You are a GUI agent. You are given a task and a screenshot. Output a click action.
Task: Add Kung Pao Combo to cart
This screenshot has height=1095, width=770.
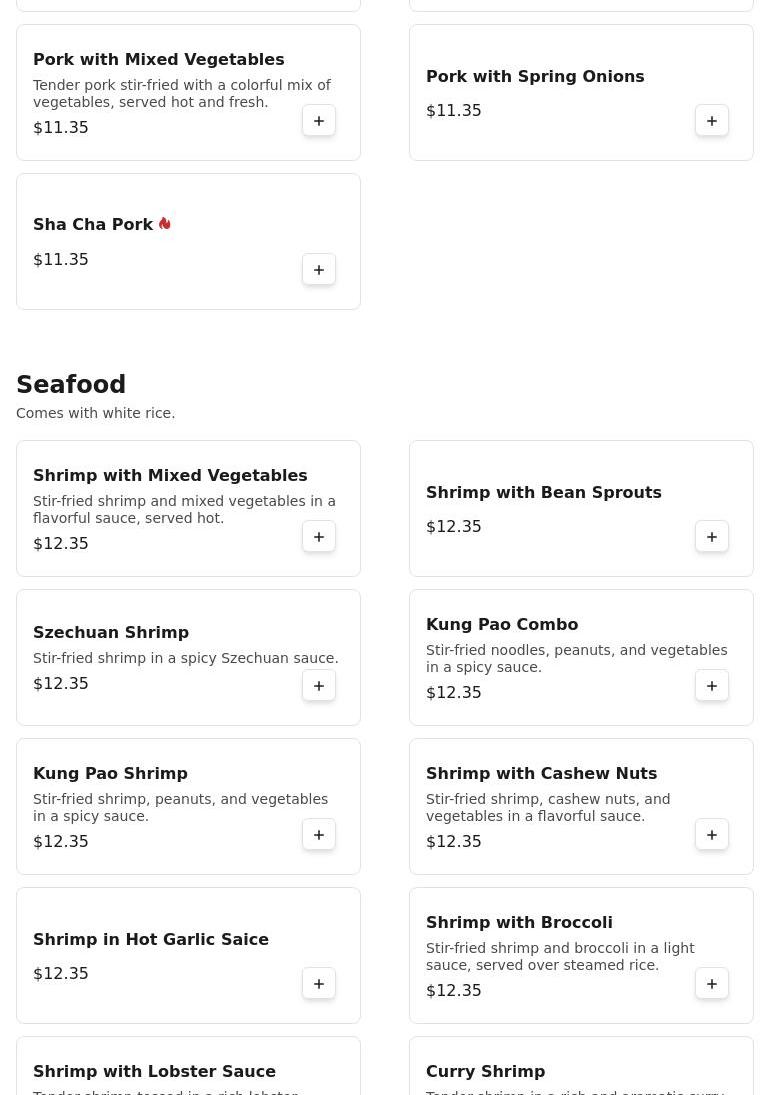712,686
